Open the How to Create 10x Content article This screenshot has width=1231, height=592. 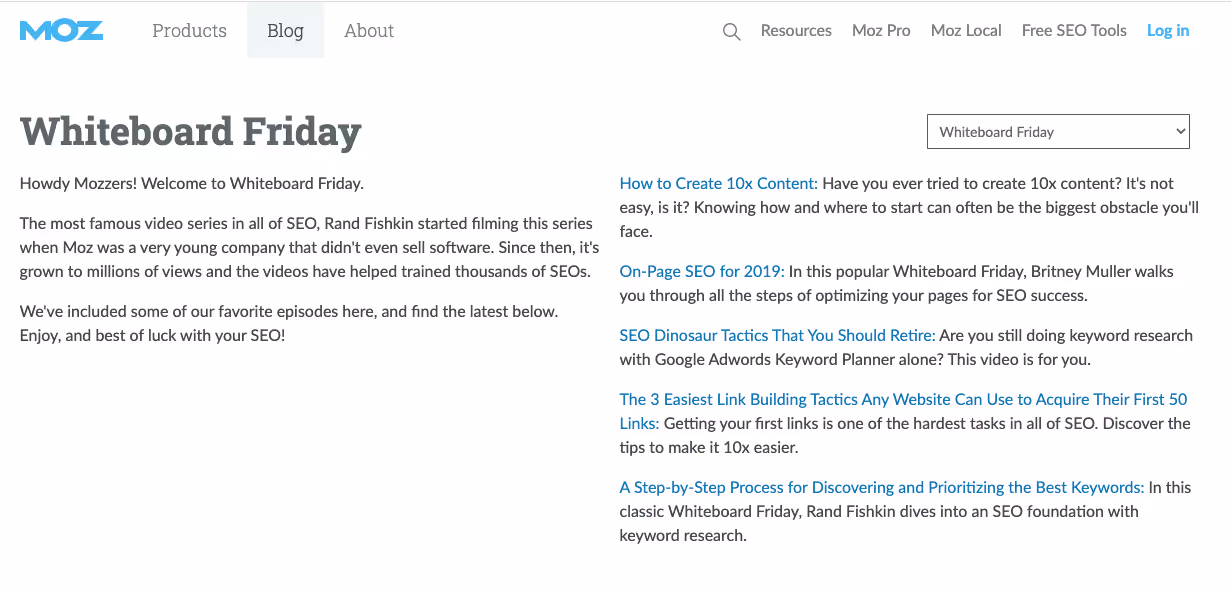point(719,183)
